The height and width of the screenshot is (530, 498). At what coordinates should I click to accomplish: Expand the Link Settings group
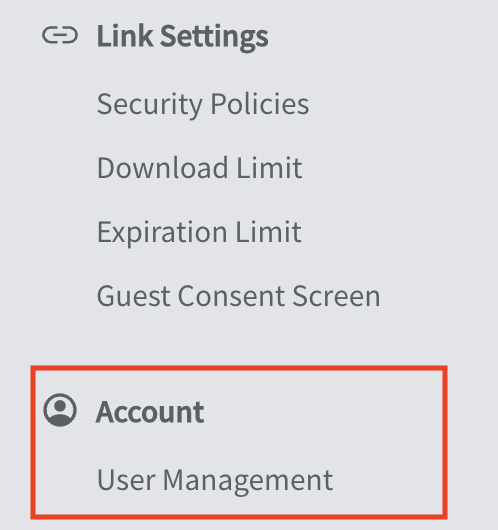tap(182, 36)
